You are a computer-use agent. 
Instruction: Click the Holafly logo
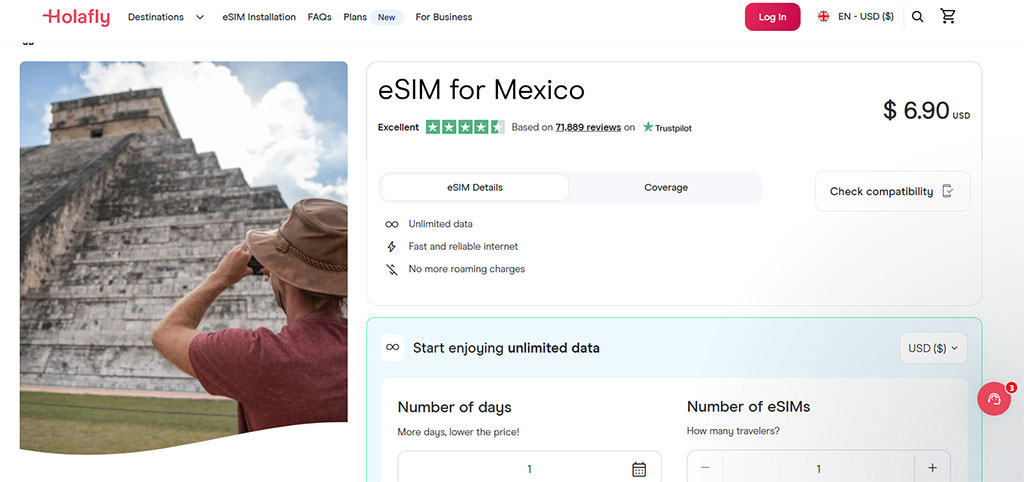pyautogui.click(x=76, y=17)
